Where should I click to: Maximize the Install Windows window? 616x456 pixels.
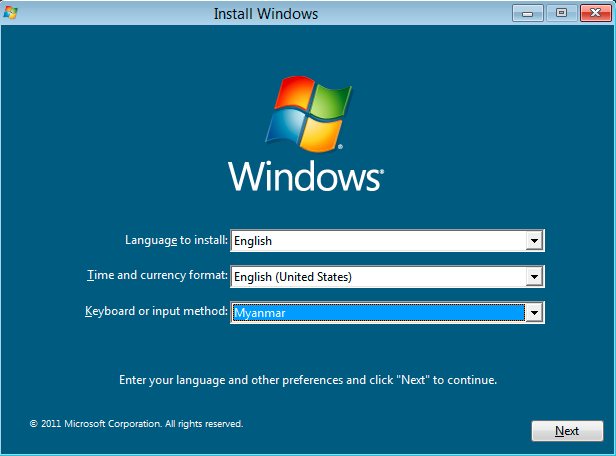(x=561, y=13)
